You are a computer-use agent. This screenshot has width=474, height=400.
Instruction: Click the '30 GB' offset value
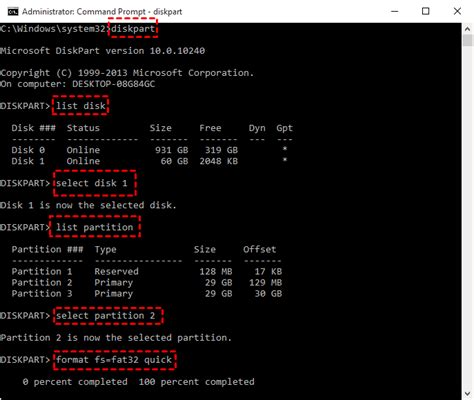(268, 293)
